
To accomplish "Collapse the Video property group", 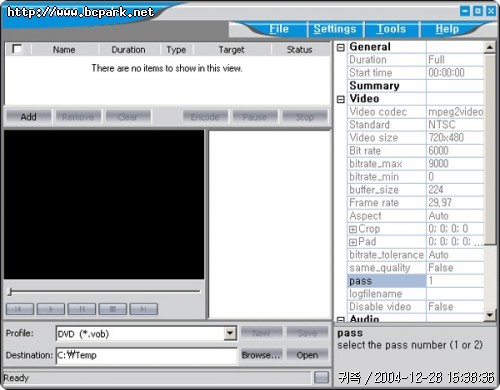I will point(340,99).
